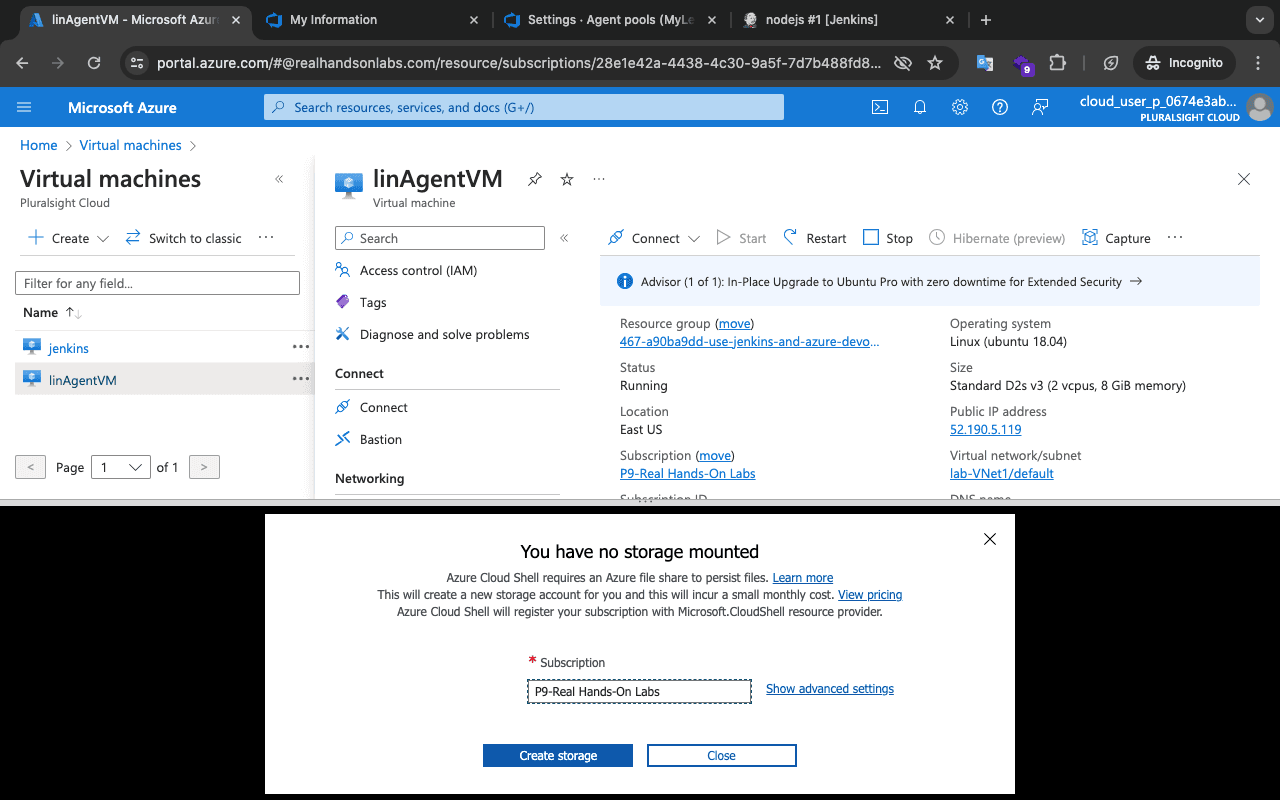Screen dimensions: 1280x800
Task: Open Diagnose and solve problems
Action: pyautogui.click(x=444, y=334)
